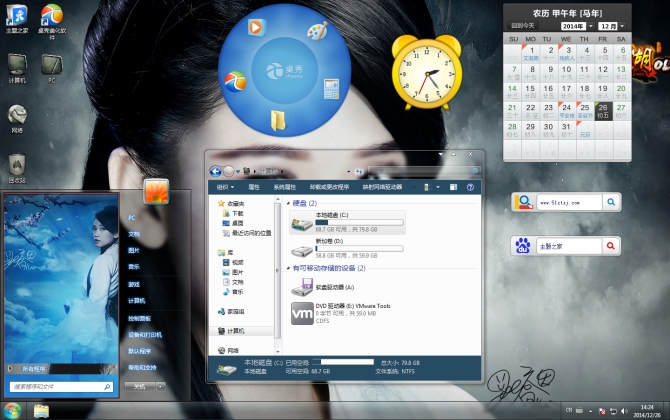This screenshot has height=420, width=670.
Task: Go back in the Explorer window
Action: point(215,172)
